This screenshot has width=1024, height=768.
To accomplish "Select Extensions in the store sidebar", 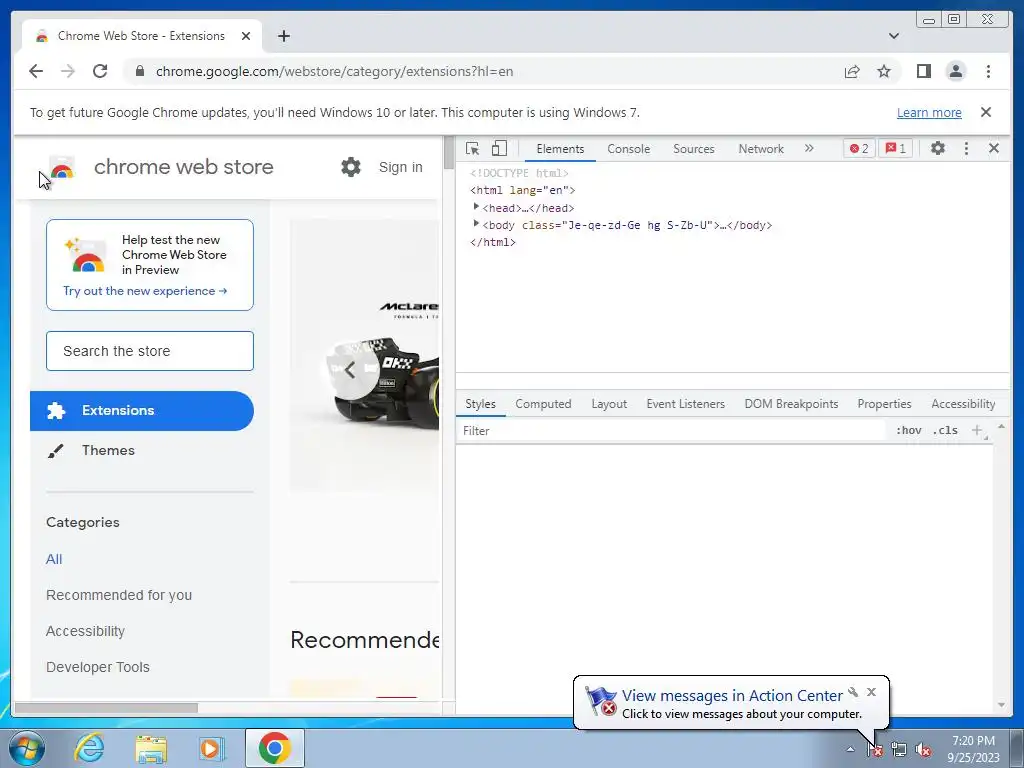I will pyautogui.click(x=142, y=411).
